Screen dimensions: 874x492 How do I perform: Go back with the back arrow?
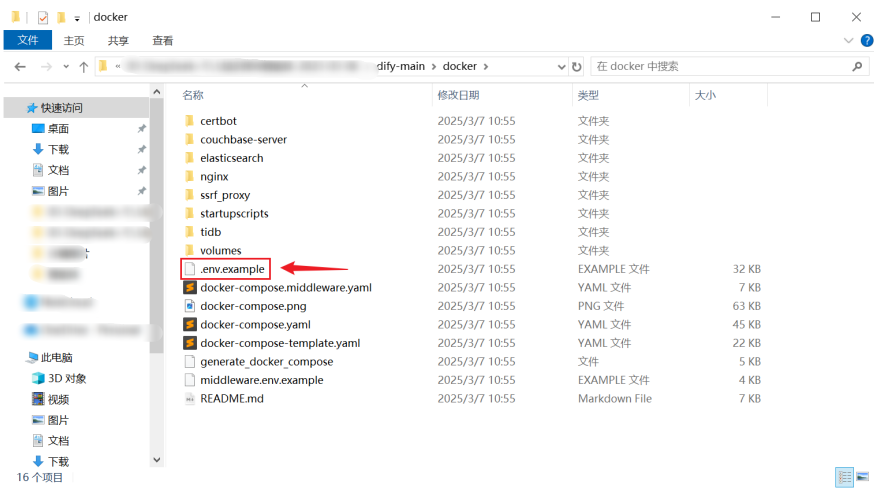point(20,66)
